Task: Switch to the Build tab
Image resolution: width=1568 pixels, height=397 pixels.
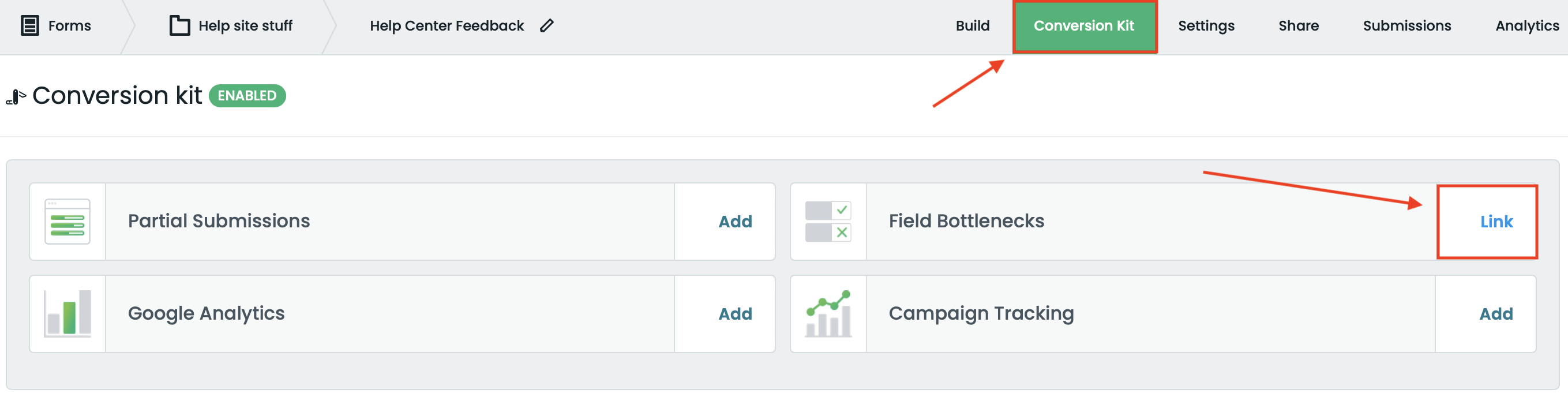Action: pyautogui.click(x=972, y=25)
